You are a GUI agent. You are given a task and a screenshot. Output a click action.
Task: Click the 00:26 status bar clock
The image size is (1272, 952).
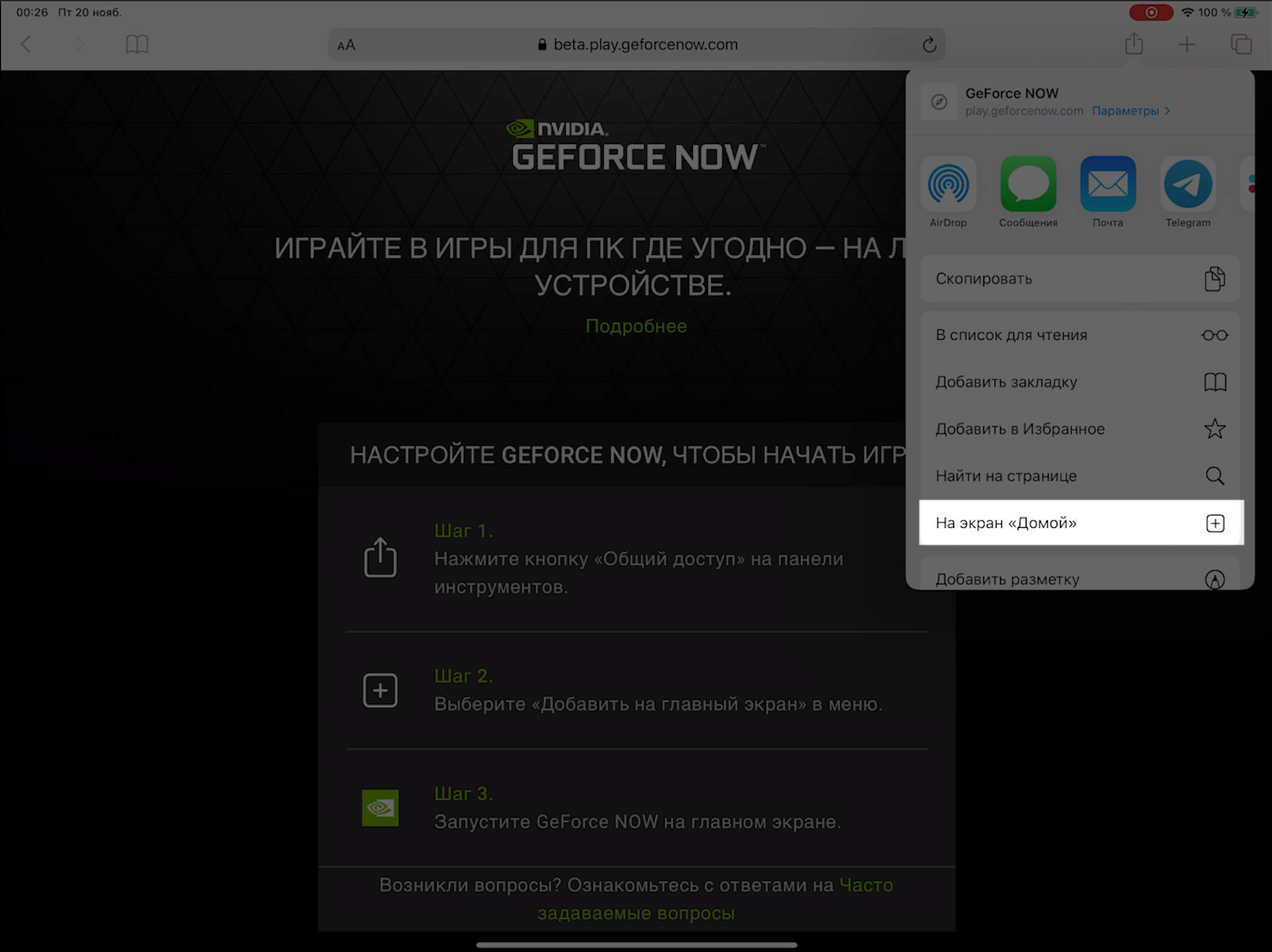[32, 12]
